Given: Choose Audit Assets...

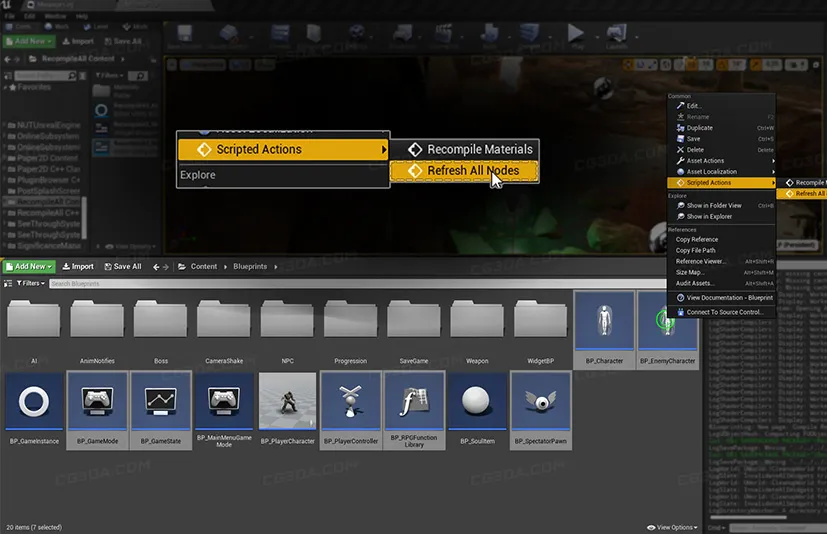Looking at the screenshot, I should tap(722, 283).
